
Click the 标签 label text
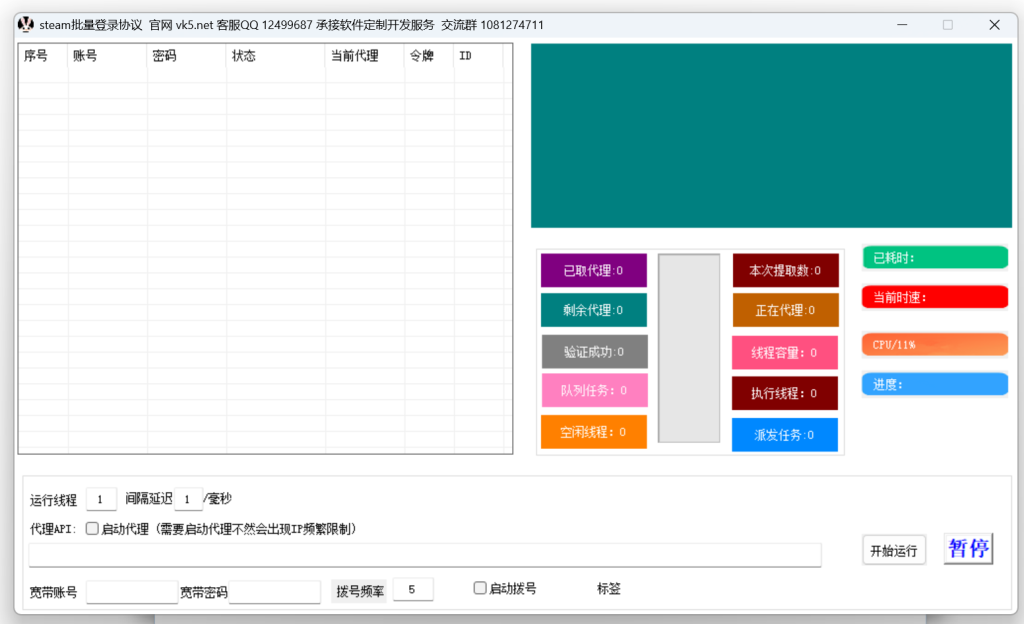click(609, 589)
